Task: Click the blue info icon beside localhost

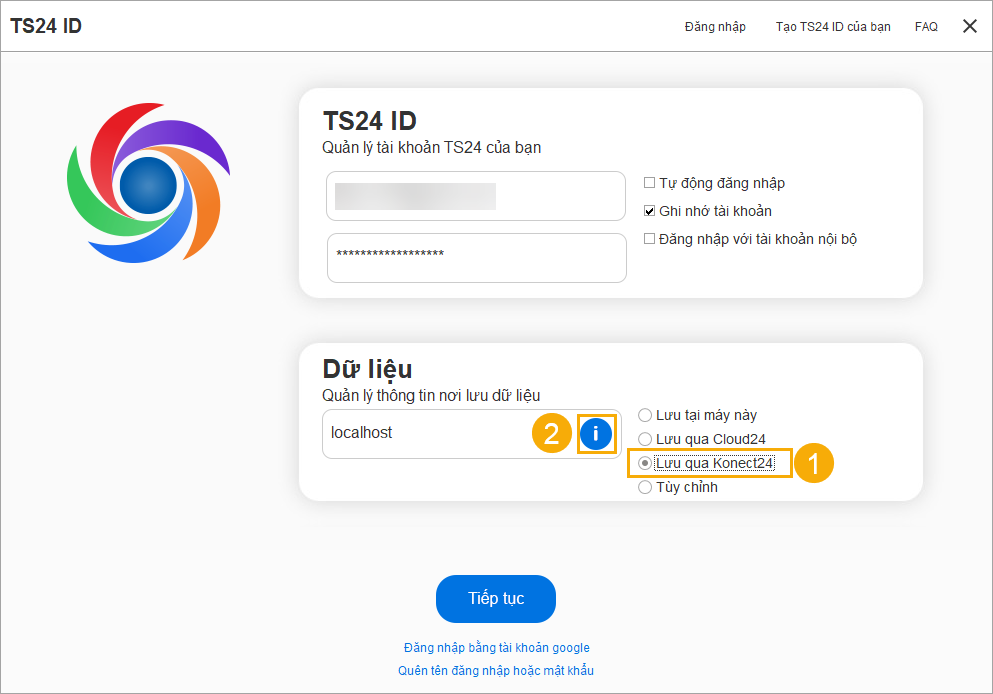Action: tap(596, 434)
